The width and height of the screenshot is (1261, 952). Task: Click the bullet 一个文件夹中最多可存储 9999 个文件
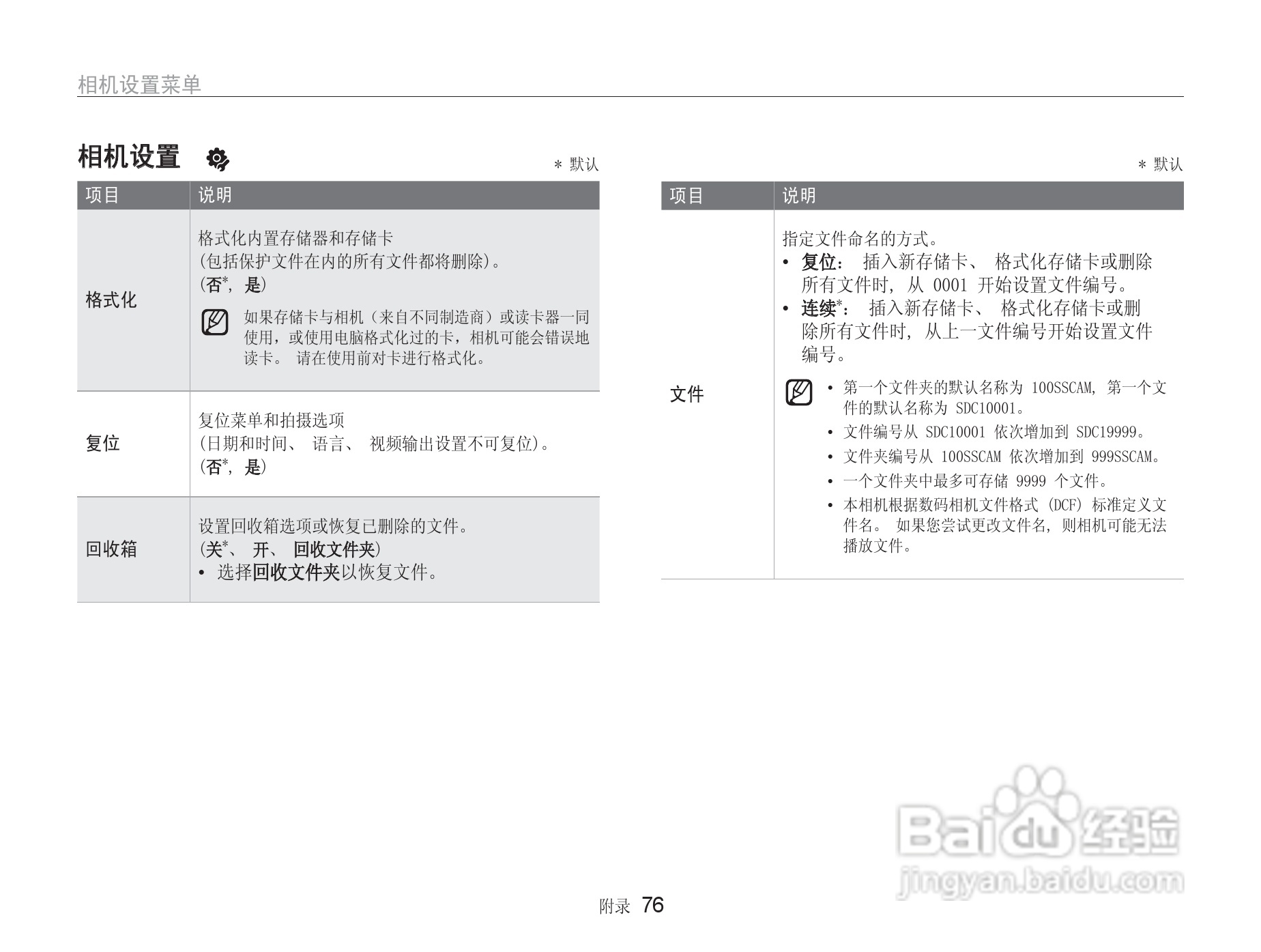click(969, 481)
